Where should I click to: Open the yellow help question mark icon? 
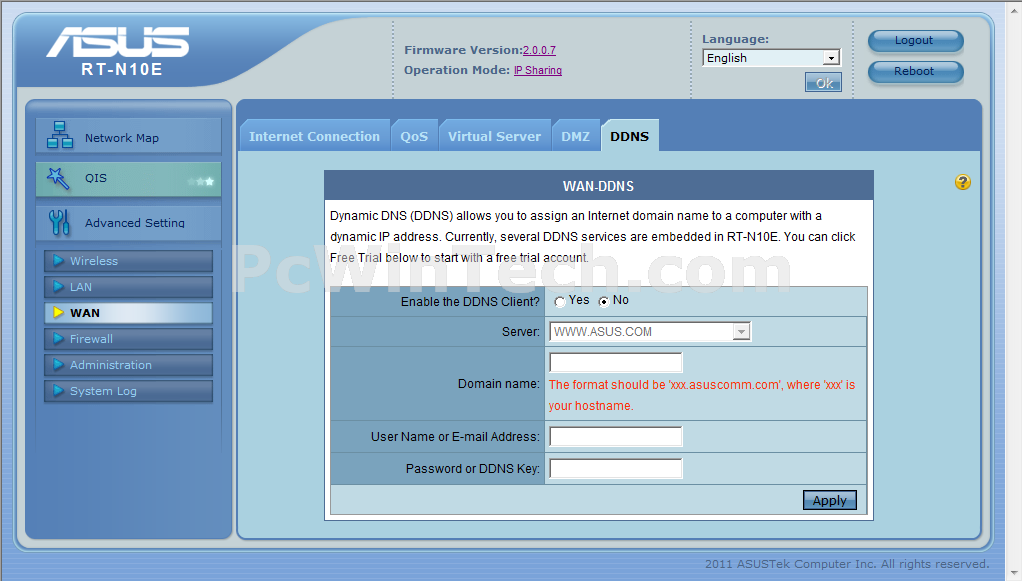(963, 182)
